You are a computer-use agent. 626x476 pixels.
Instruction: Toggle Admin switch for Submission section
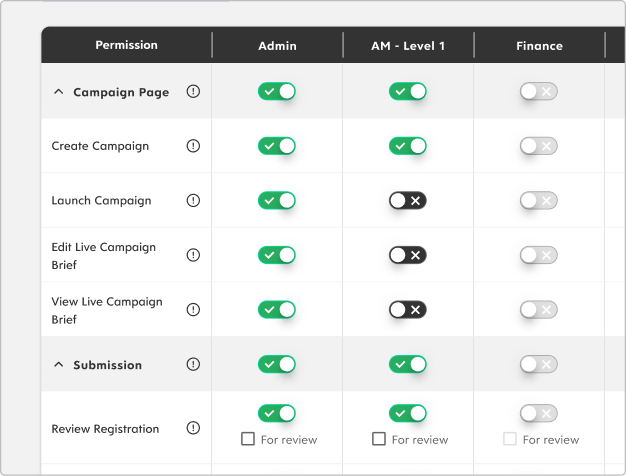[x=277, y=364]
